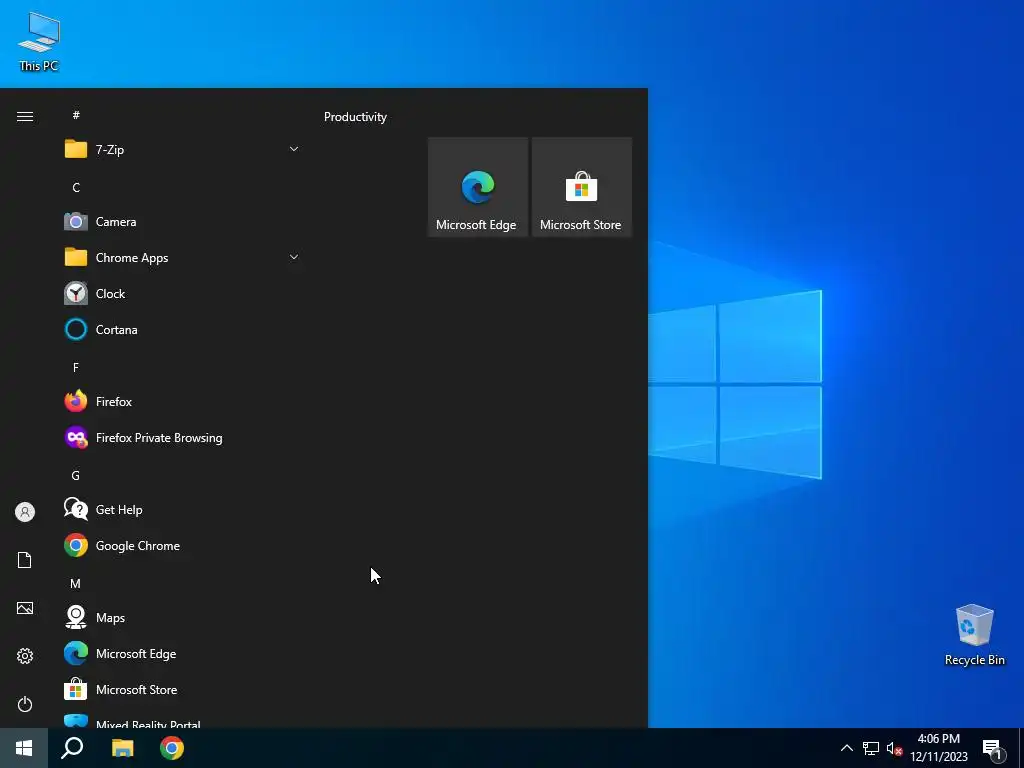
Task: Click the 'F' letter header
Action: (76, 368)
